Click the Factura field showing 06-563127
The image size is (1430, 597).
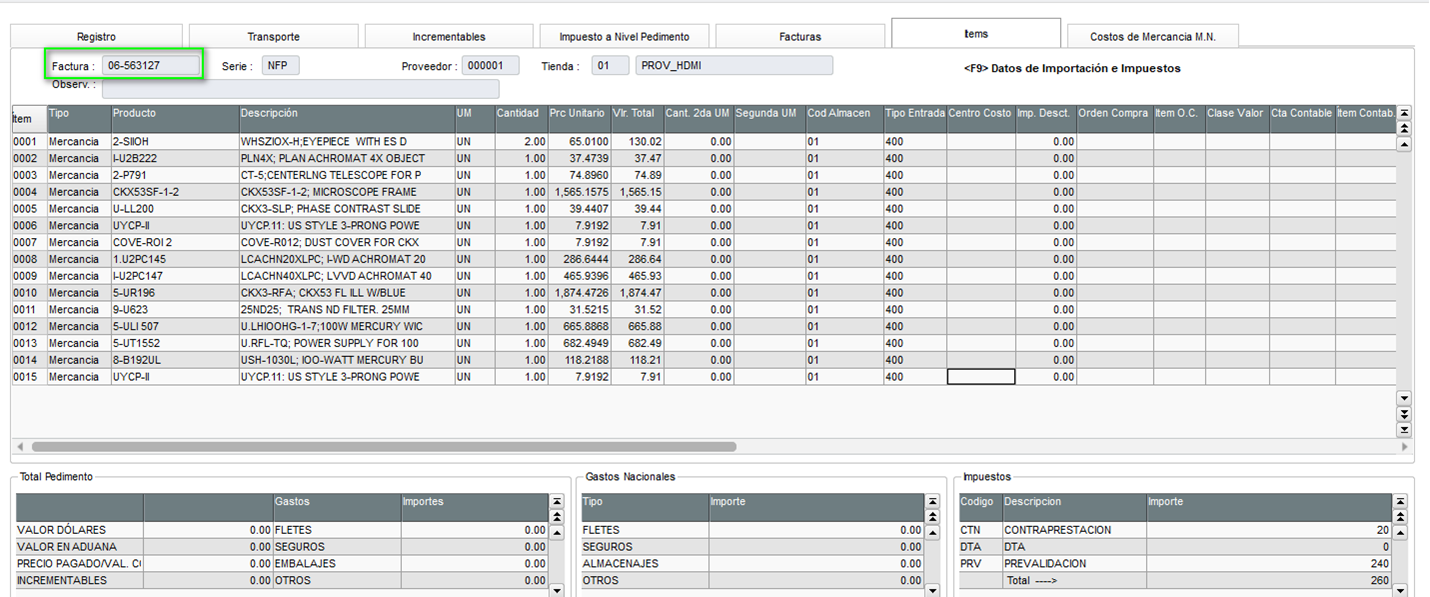pos(151,65)
